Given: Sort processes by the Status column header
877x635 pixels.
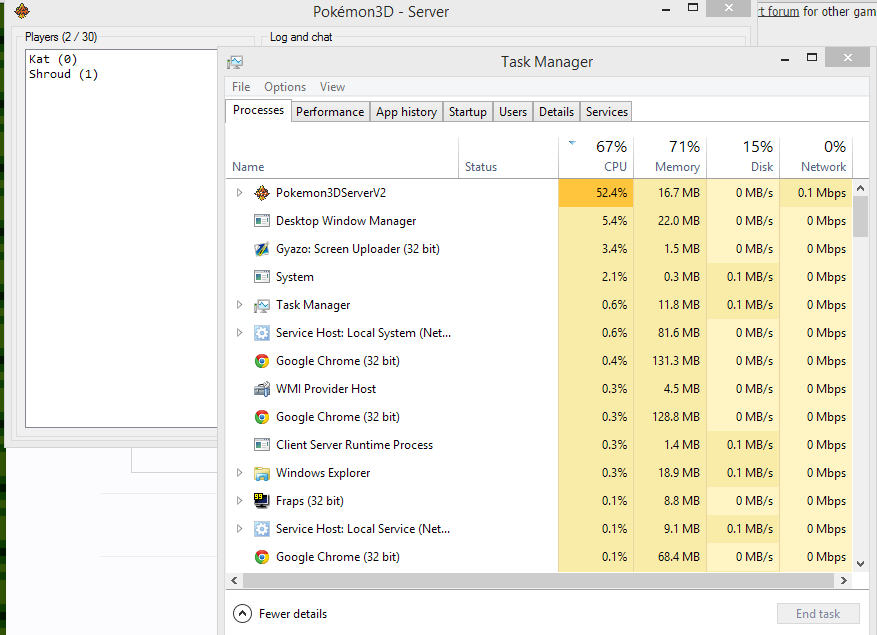Looking at the screenshot, I should tap(508, 157).
